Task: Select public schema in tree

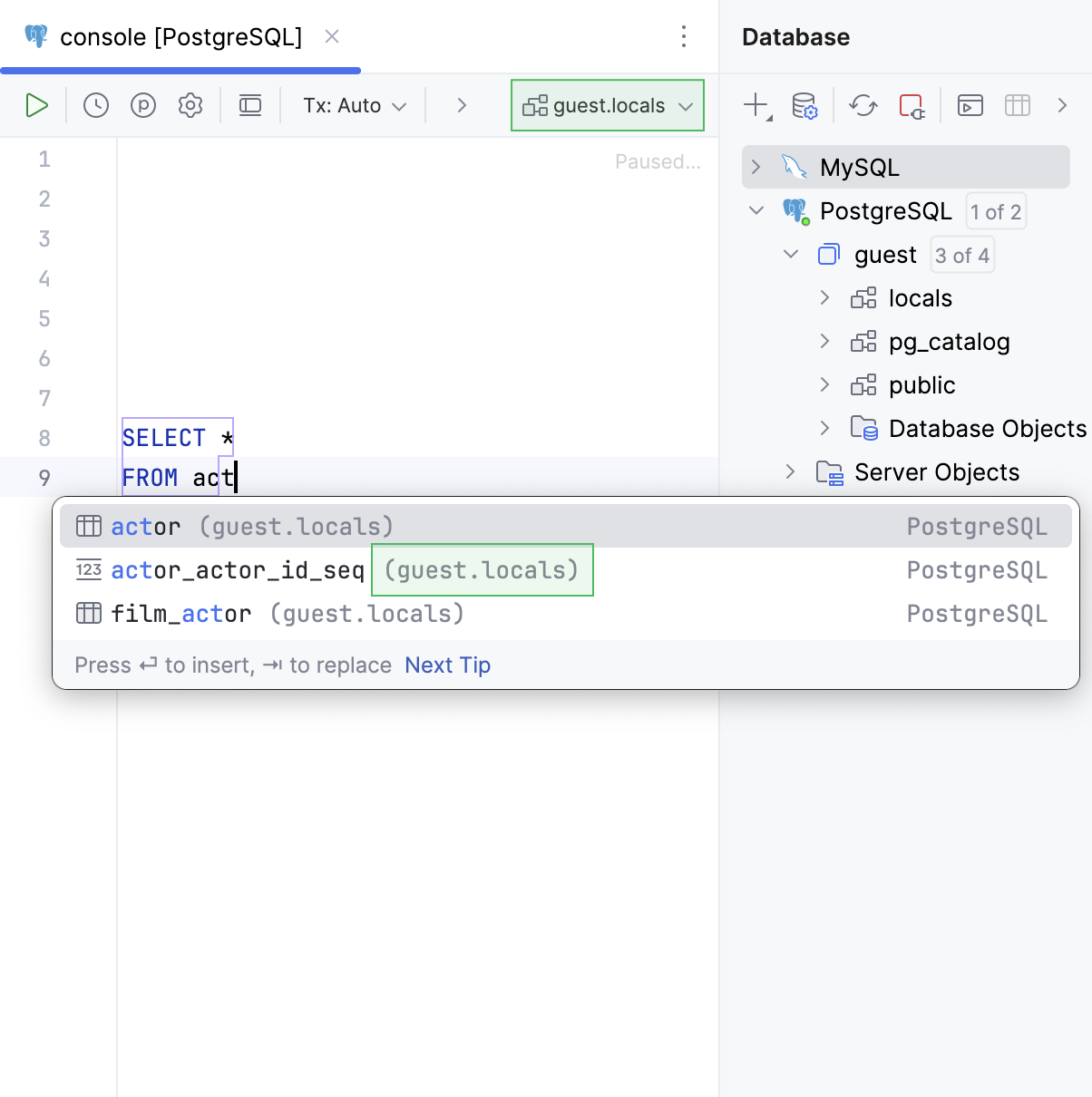Action: (x=921, y=385)
